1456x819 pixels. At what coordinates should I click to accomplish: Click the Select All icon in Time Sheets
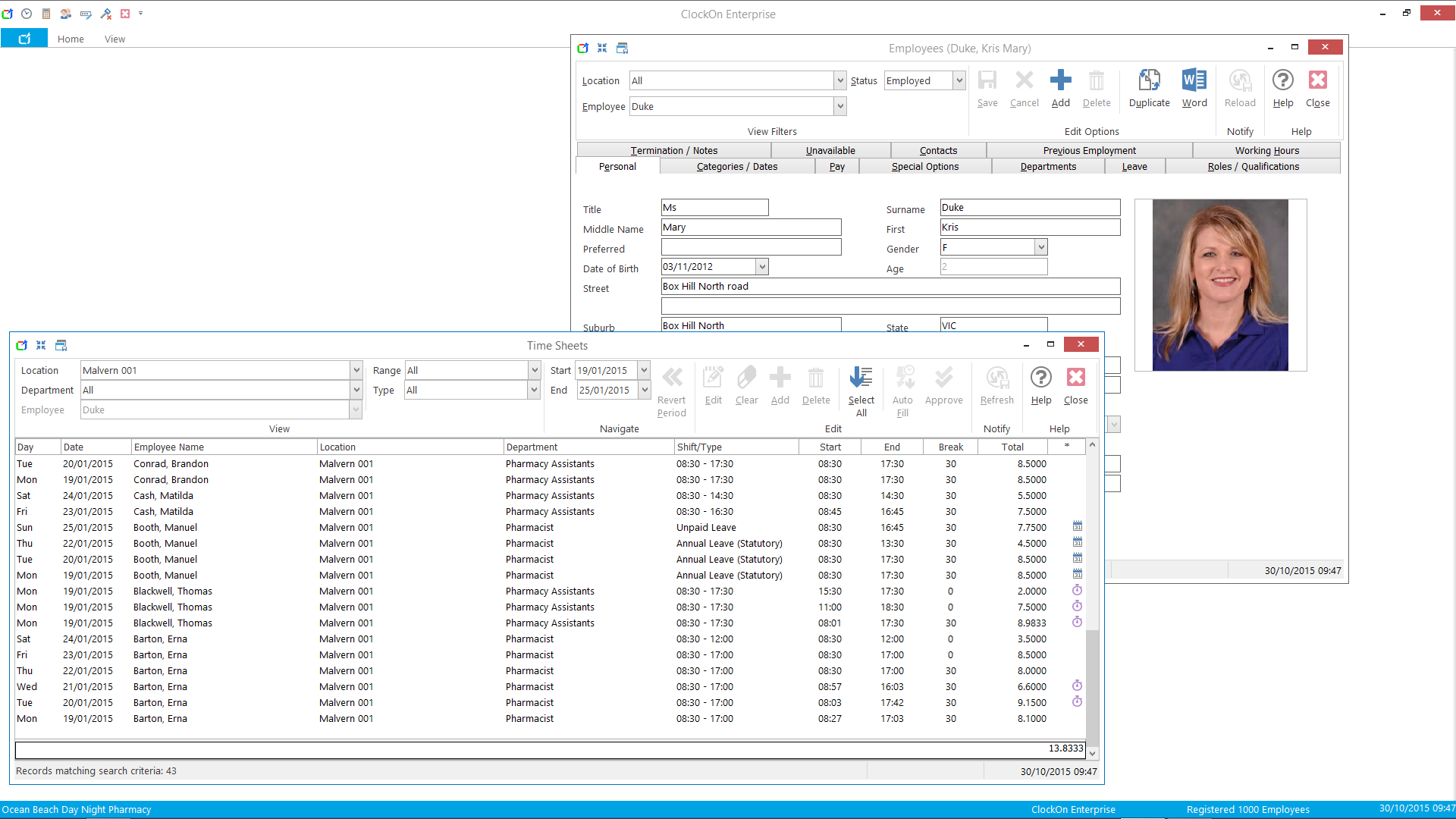coord(861,378)
